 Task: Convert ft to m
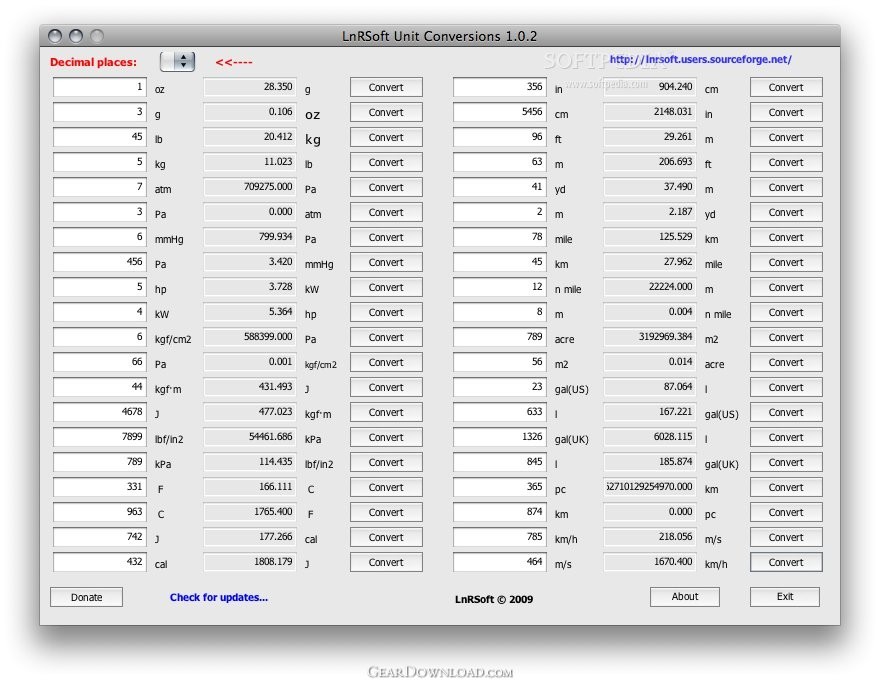tap(786, 137)
